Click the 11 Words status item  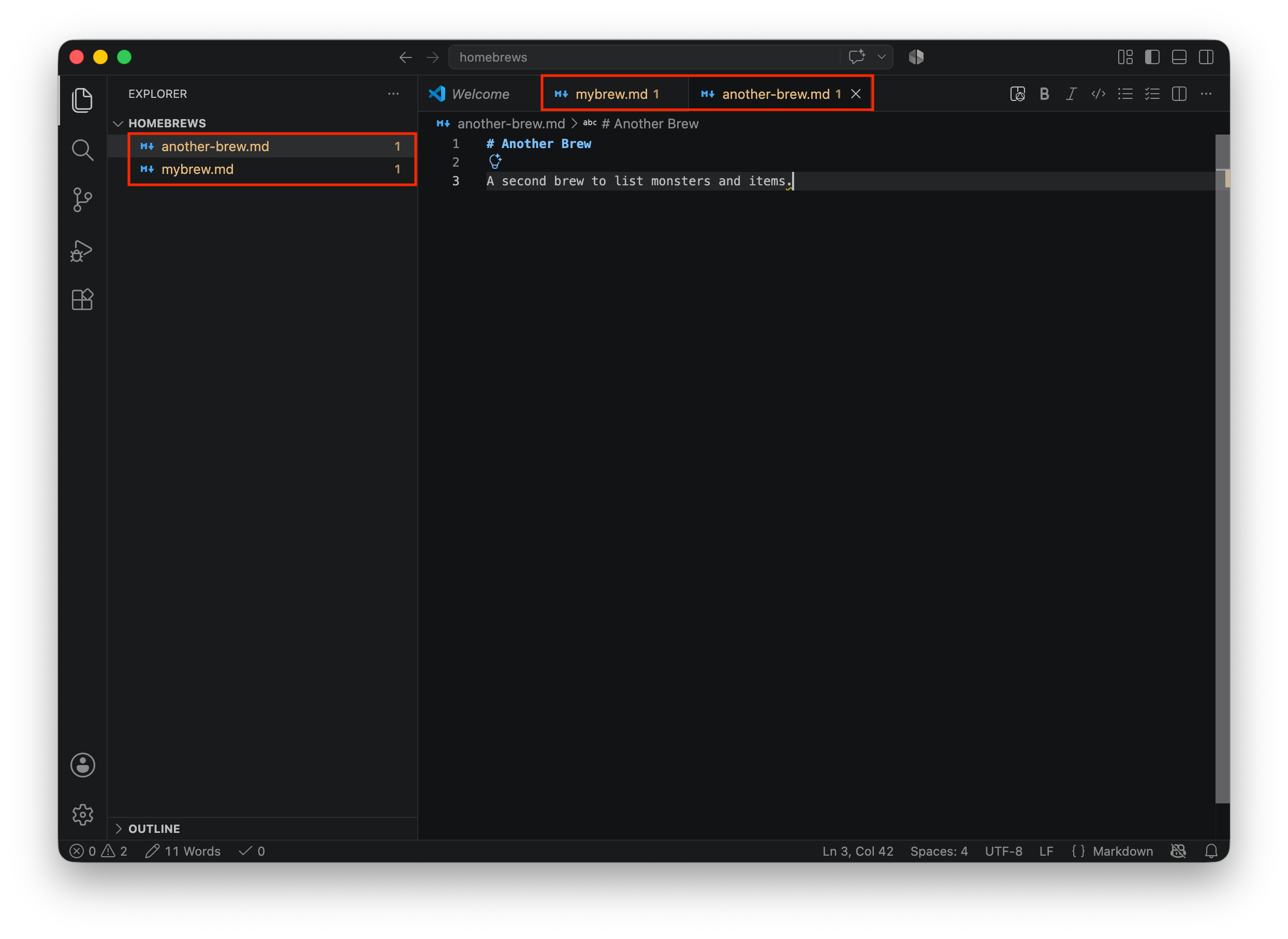[182, 850]
